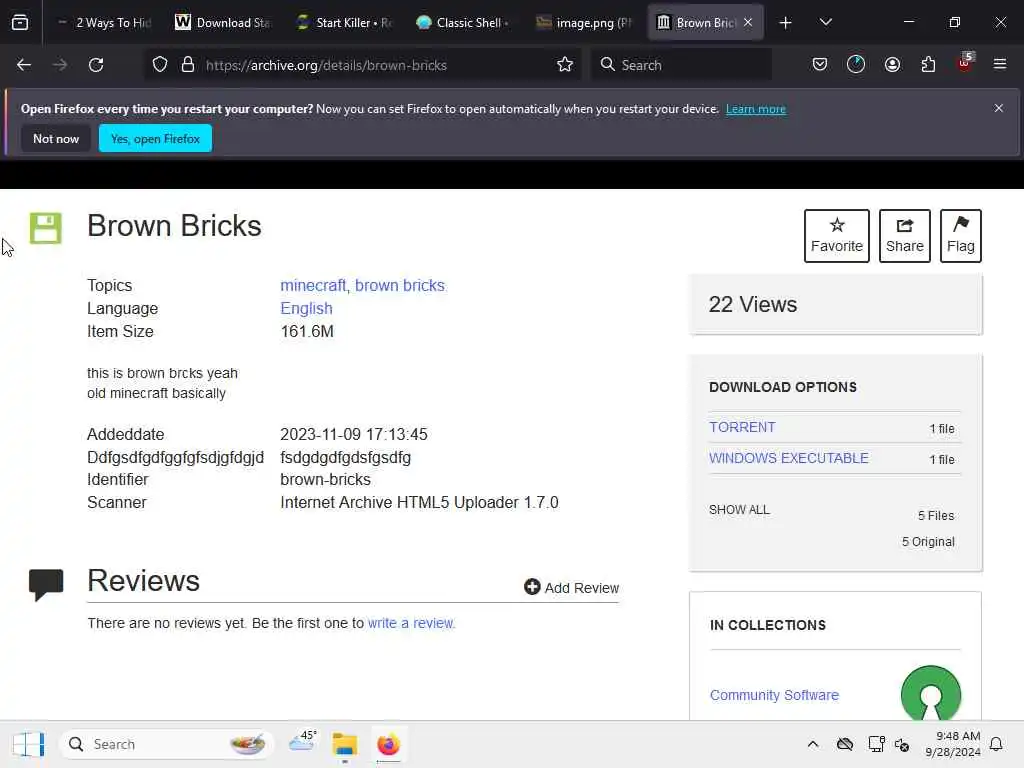
Task: Click the Windows taskbar Search box
Action: tap(166, 744)
